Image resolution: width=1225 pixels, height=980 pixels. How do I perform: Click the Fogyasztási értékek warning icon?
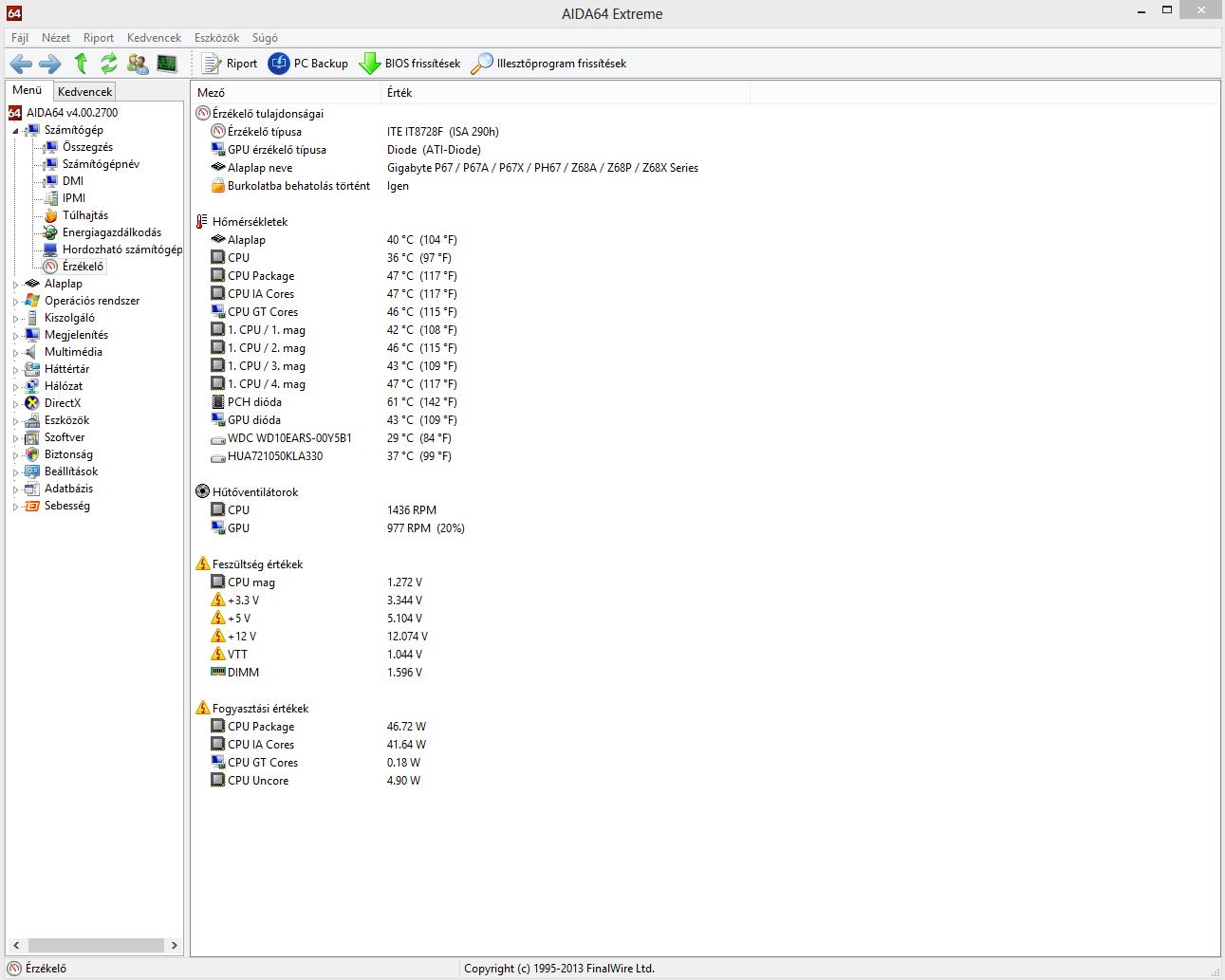pyautogui.click(x=202, y=709)
